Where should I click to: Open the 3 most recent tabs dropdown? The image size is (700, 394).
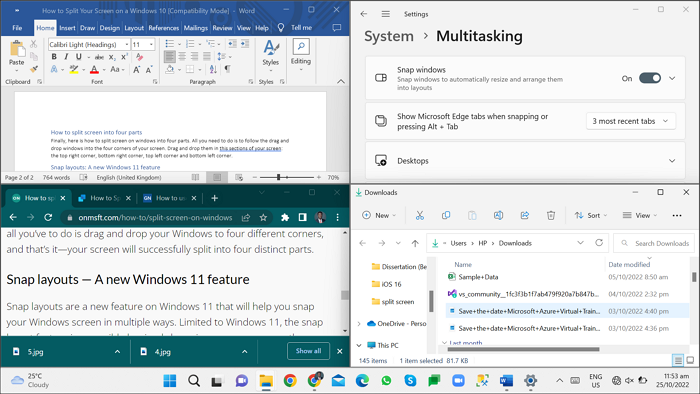pos(631,121)
